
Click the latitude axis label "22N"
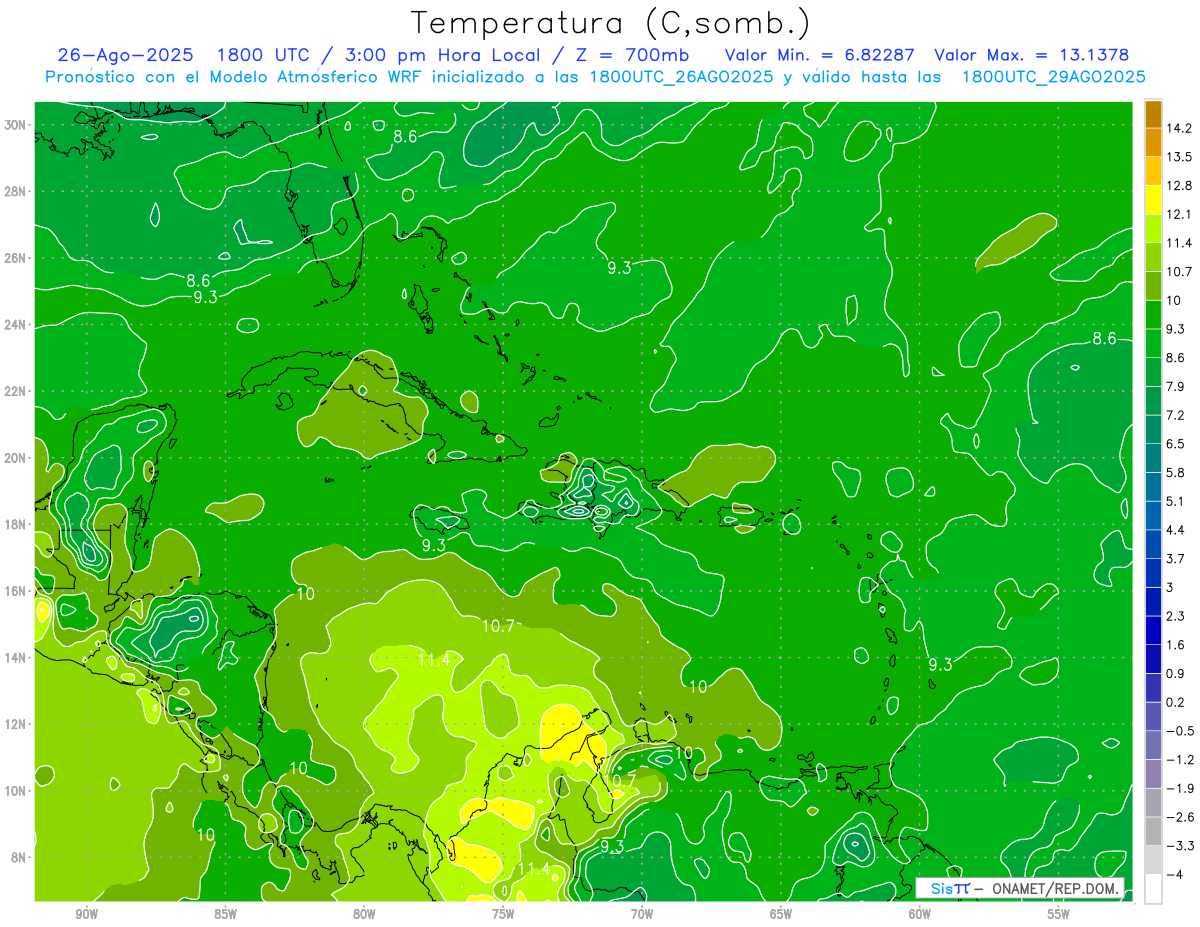click(16, 391)
